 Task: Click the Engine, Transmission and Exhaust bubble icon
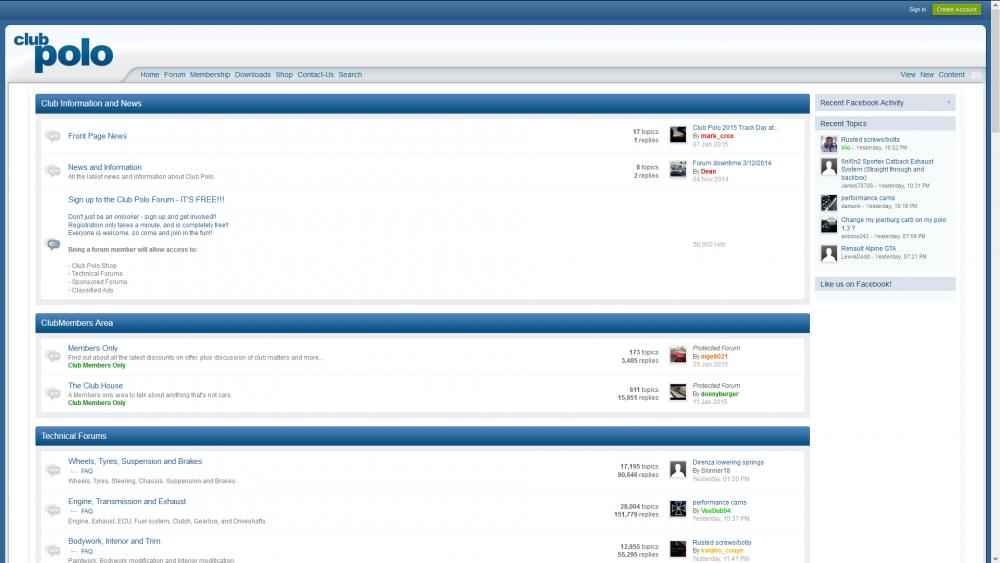[54, 510]
